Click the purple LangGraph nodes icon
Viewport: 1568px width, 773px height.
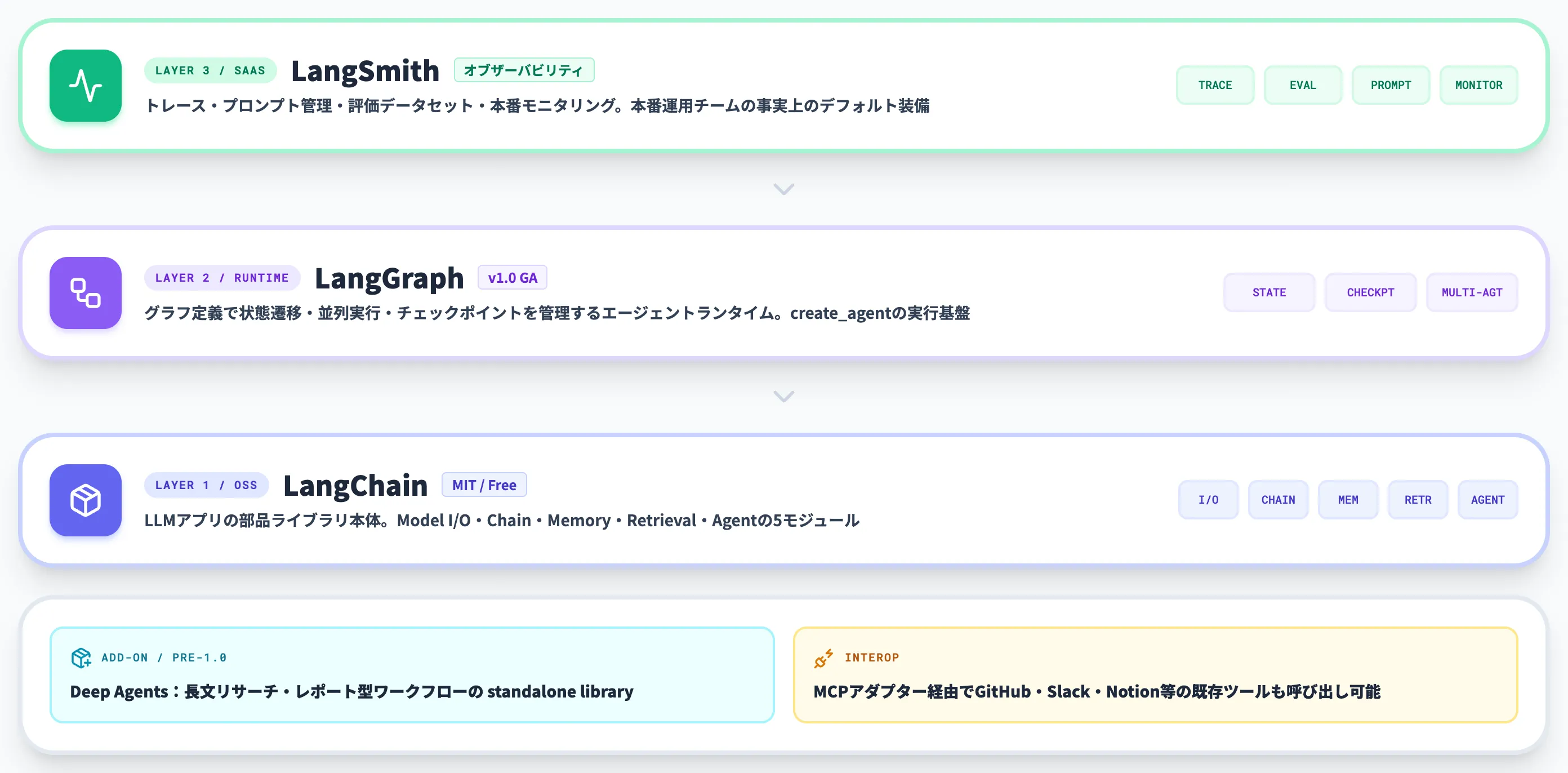[85, 293]
